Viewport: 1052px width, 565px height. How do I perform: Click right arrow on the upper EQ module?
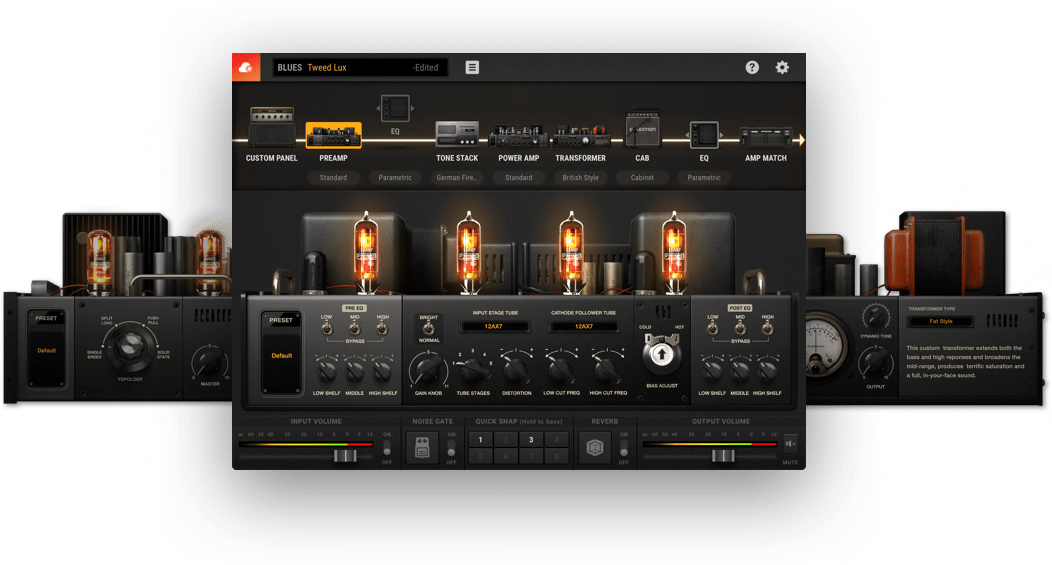click(x=412, y=108)
